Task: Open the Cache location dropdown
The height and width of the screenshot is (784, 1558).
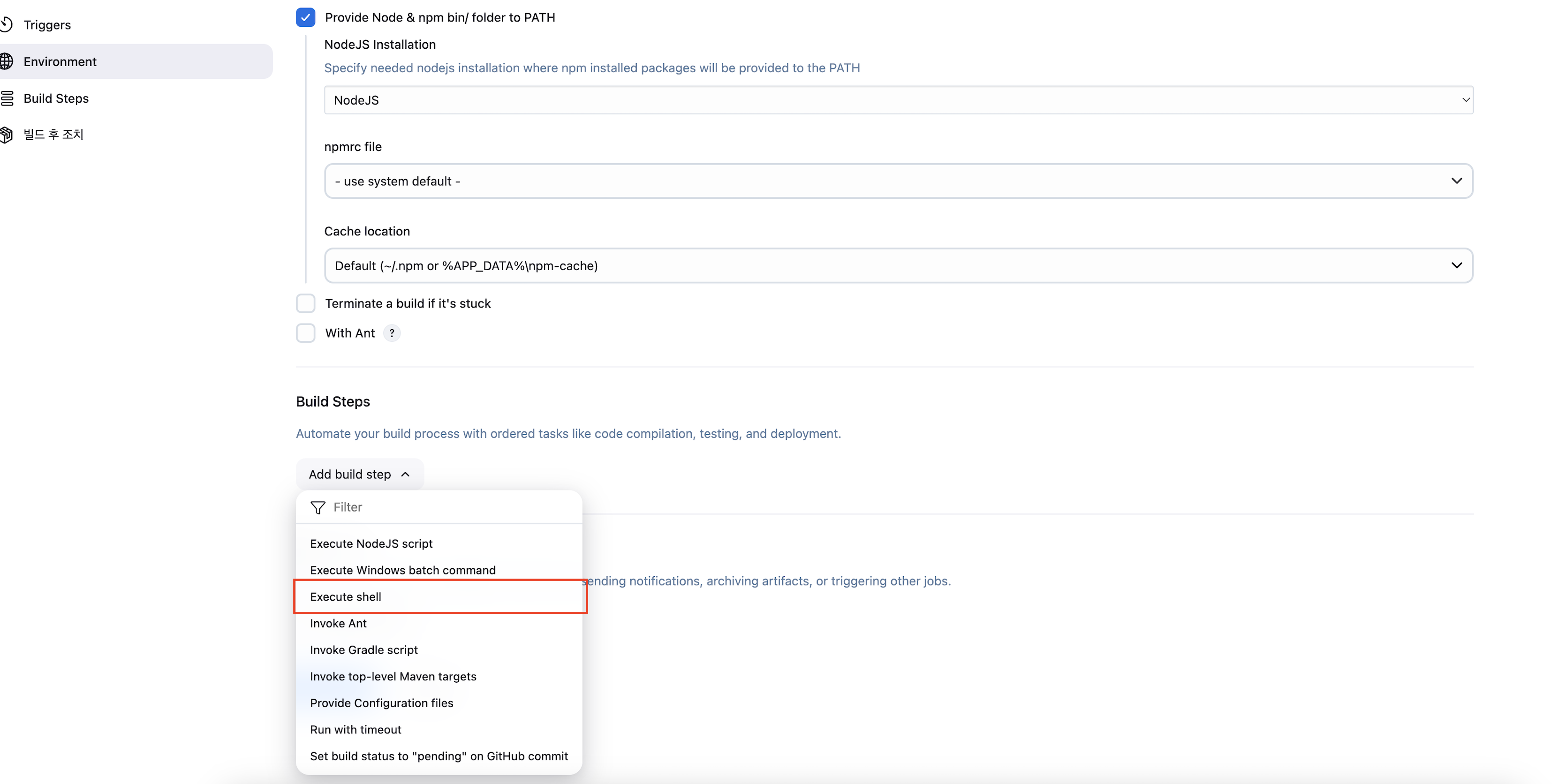Action: click(898, 266)
